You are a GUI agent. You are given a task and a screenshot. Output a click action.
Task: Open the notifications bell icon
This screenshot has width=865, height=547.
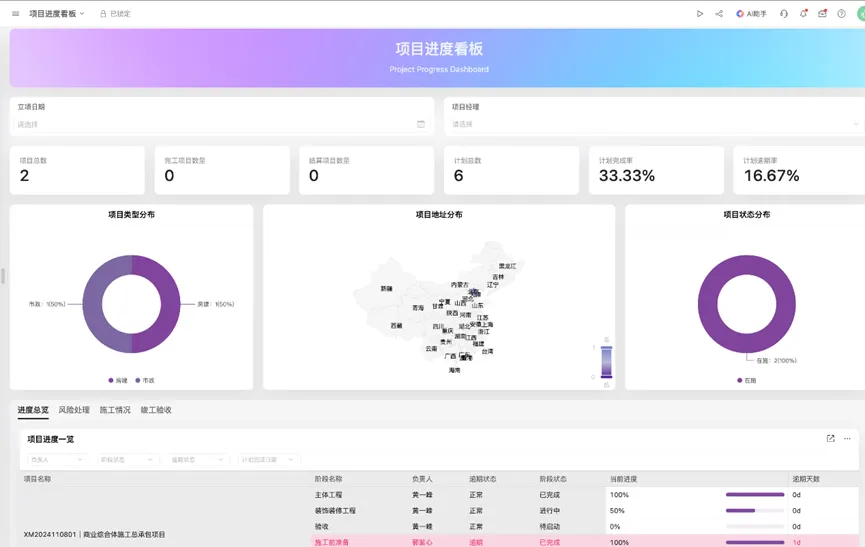tap(803, 14)
